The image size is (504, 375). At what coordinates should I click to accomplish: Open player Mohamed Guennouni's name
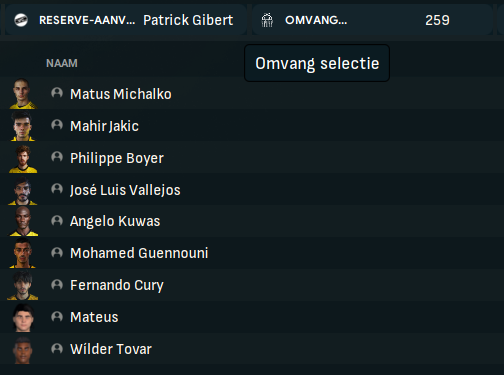coord(139,253)
